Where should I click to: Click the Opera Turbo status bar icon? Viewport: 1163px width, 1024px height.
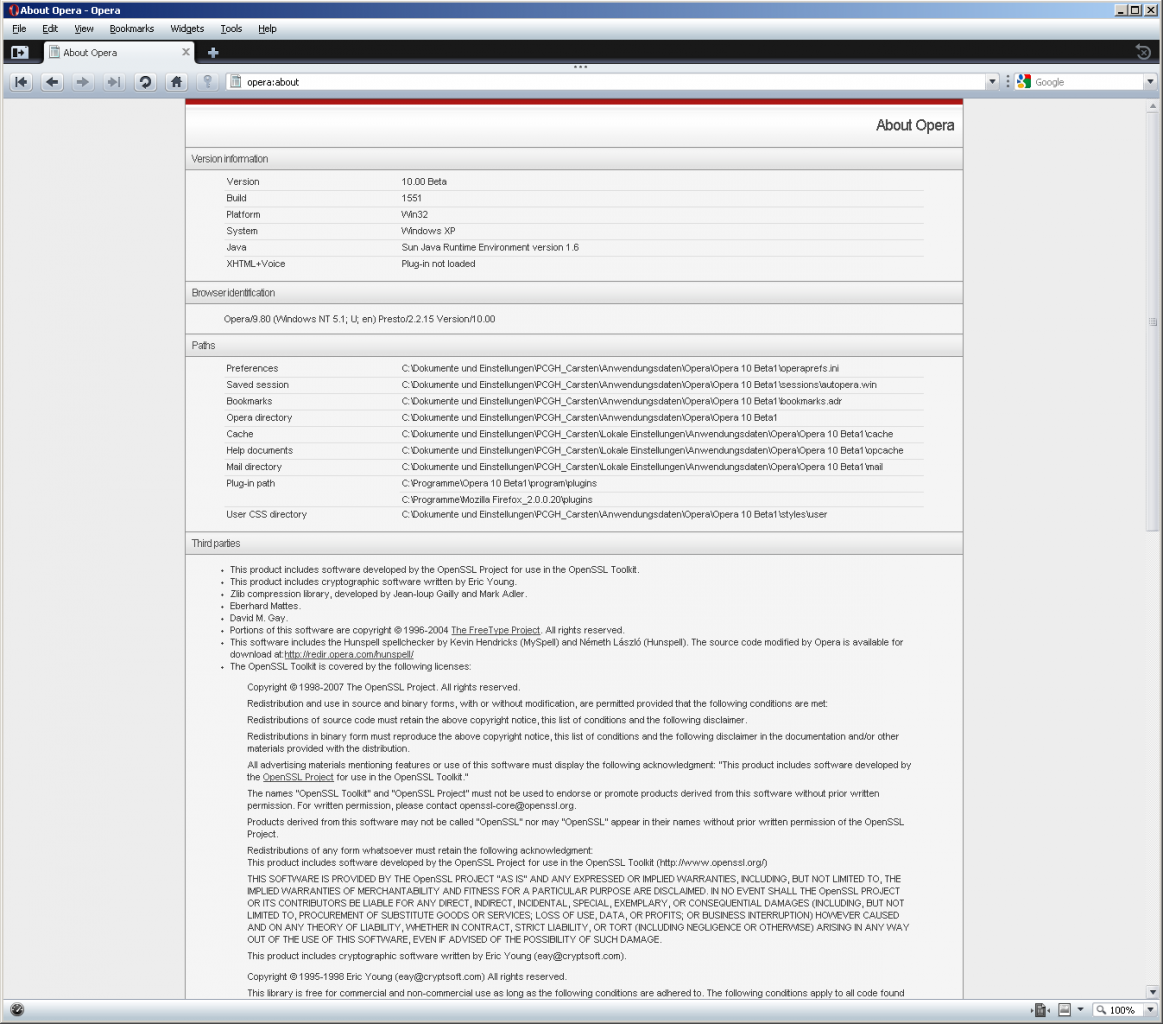pos(17,1009)
